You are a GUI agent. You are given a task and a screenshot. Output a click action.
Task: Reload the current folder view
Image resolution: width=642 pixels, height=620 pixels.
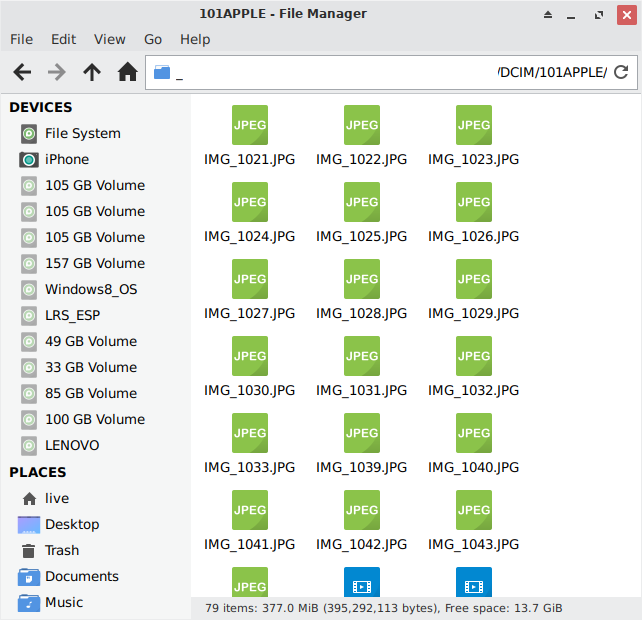click(621, 72)
